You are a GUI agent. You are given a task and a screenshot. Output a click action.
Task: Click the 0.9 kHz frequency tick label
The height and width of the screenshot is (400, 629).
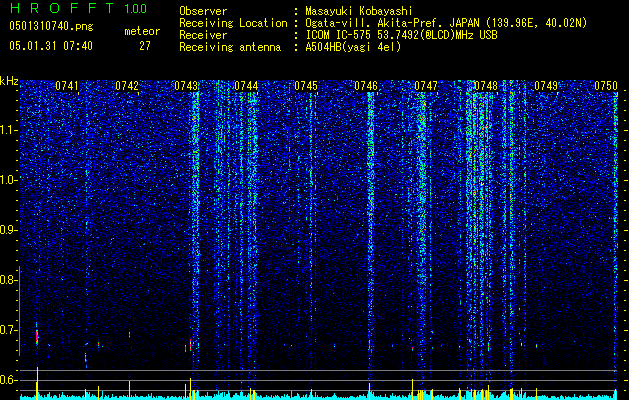tap(7, 230)
